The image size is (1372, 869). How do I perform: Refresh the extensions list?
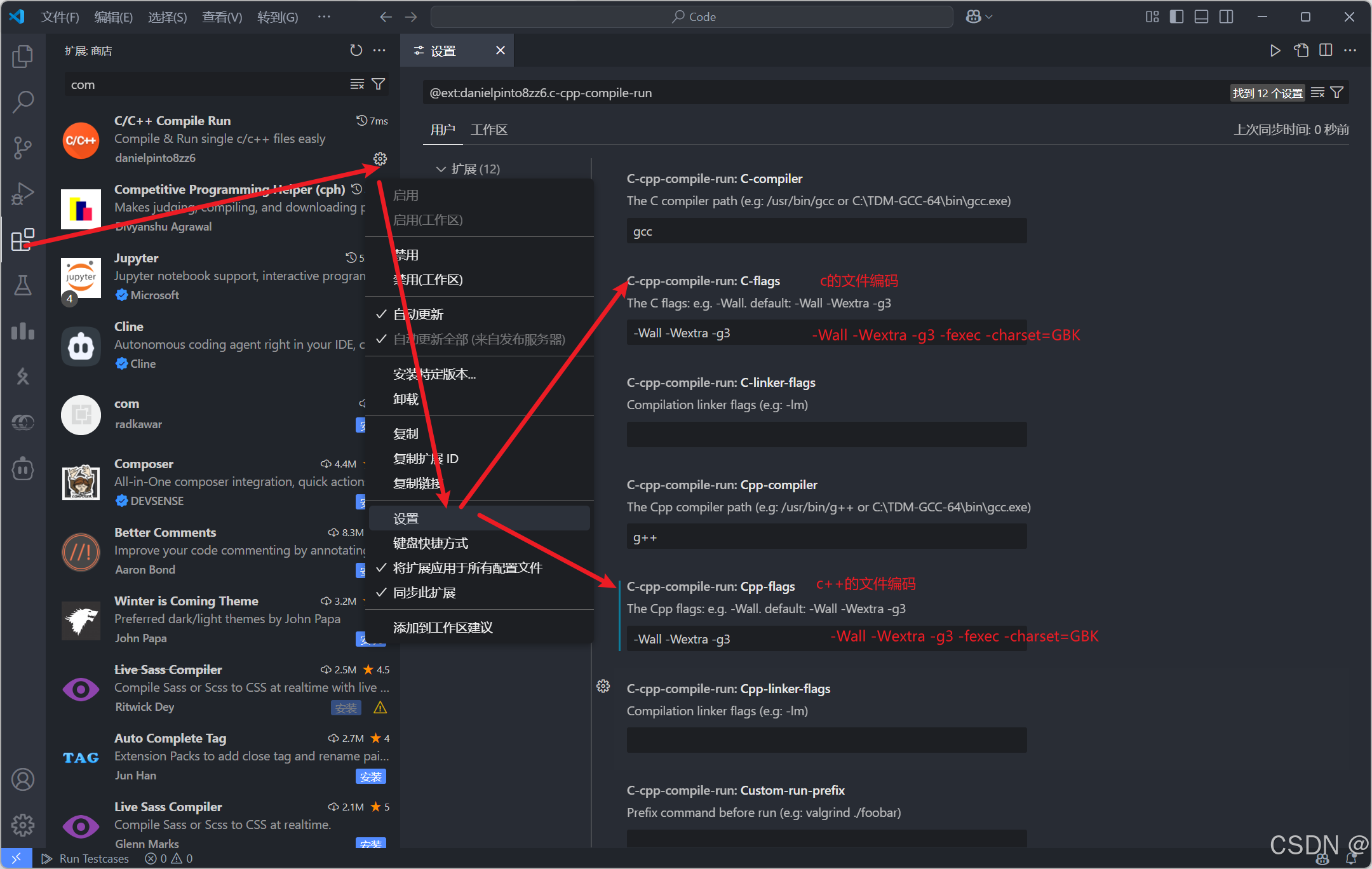coord(356,50)
